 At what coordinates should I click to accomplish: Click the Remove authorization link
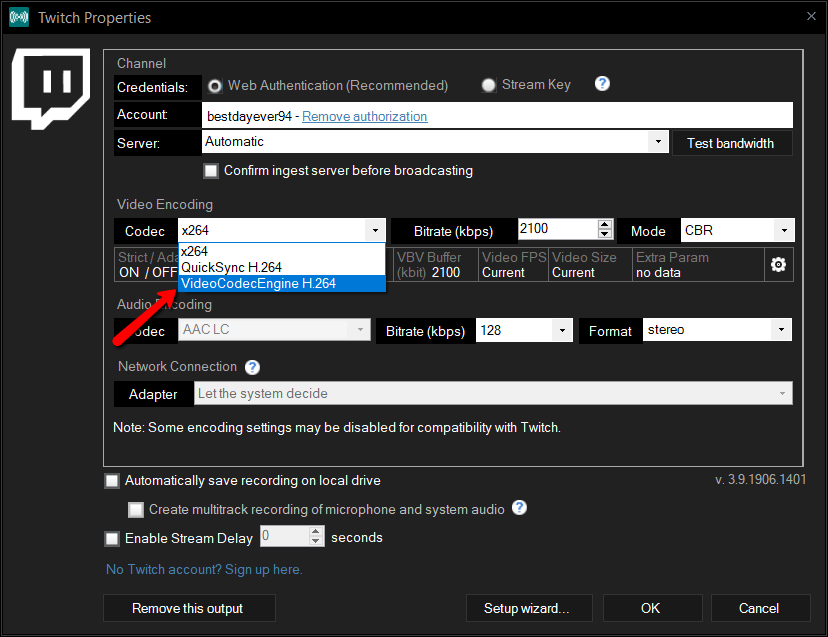364,117
